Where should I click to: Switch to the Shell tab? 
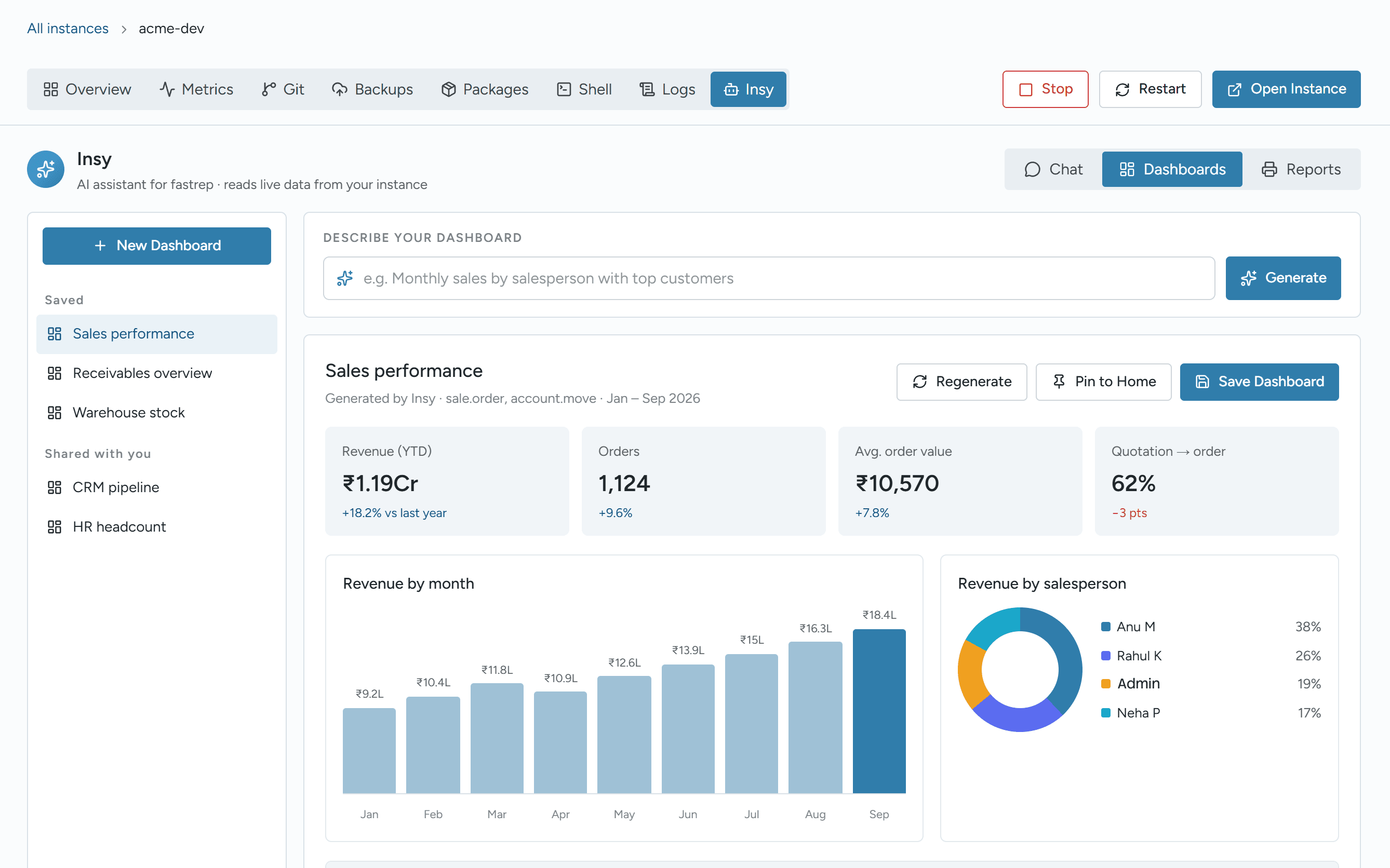tap(584, 89)
